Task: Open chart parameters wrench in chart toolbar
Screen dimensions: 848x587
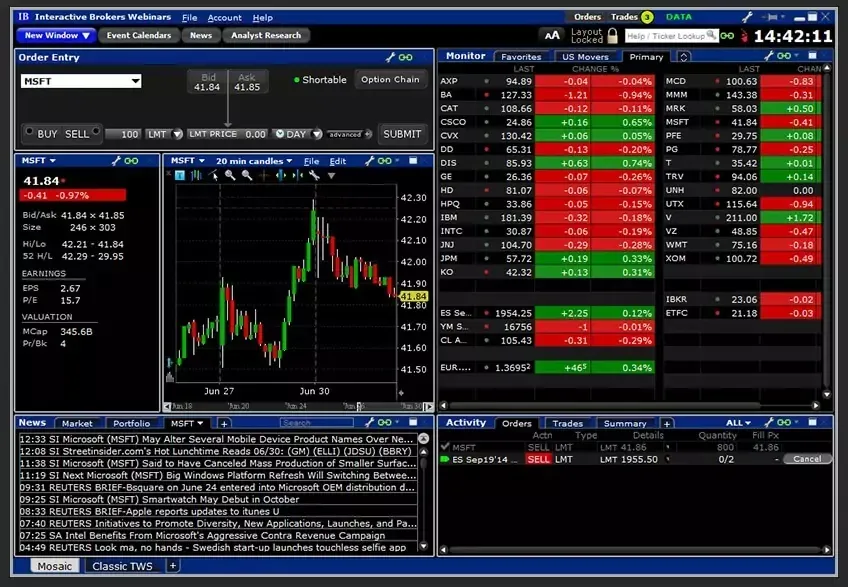Action: point(314,175)
